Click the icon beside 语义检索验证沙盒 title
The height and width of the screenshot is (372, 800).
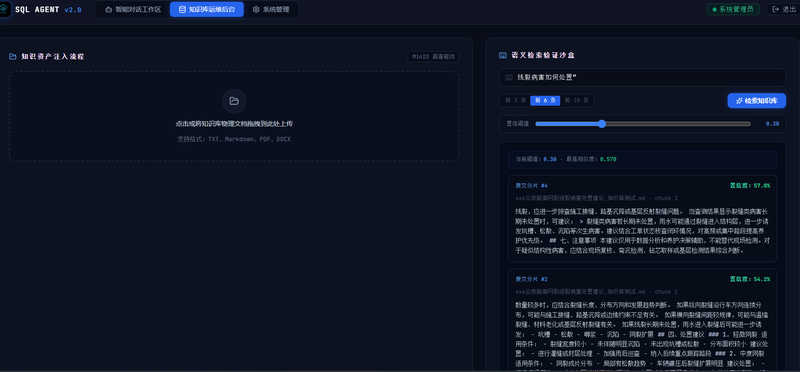[x=503, y=55]
